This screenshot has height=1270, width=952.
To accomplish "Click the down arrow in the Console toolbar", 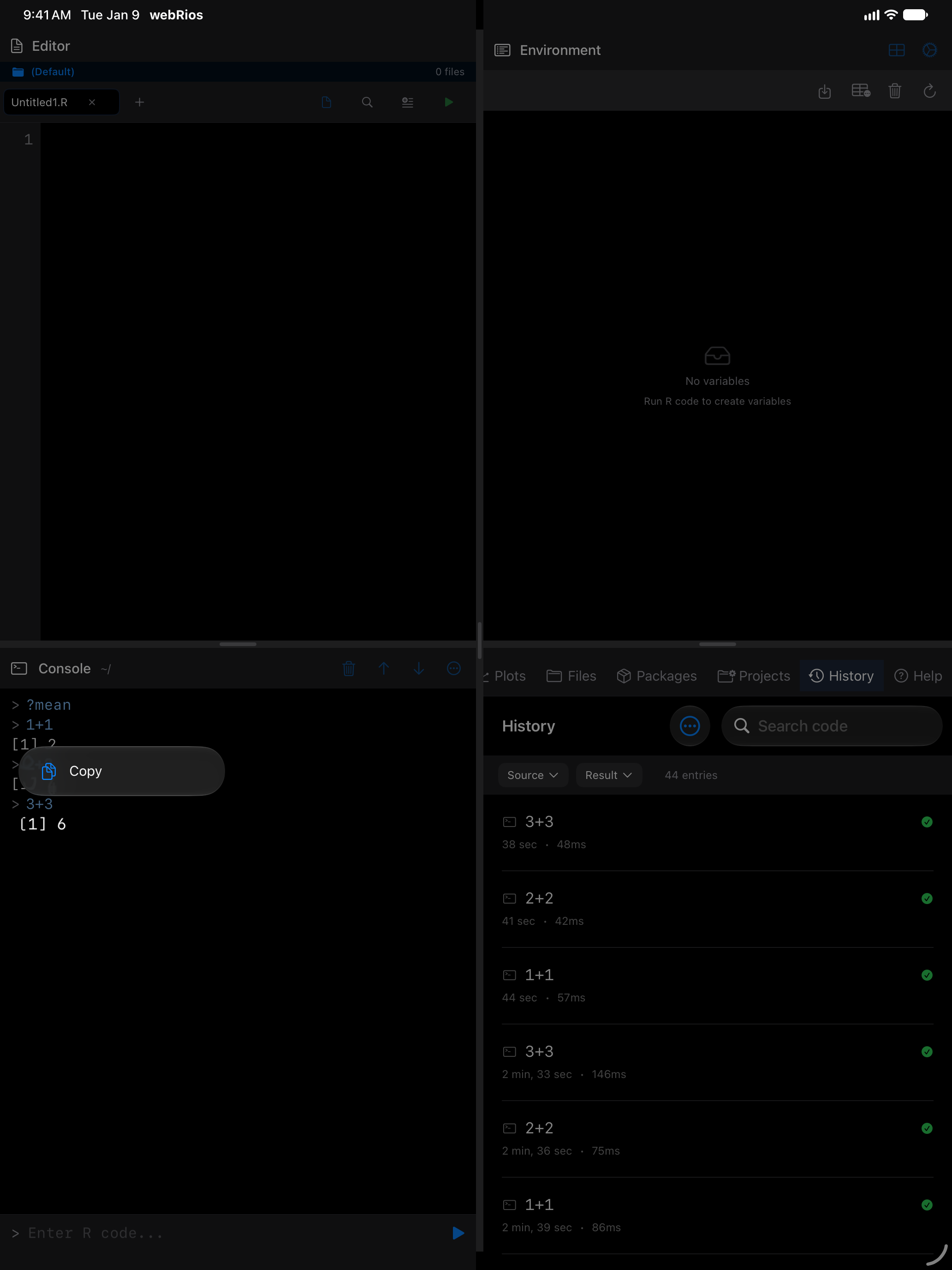I will pos(419,668).
